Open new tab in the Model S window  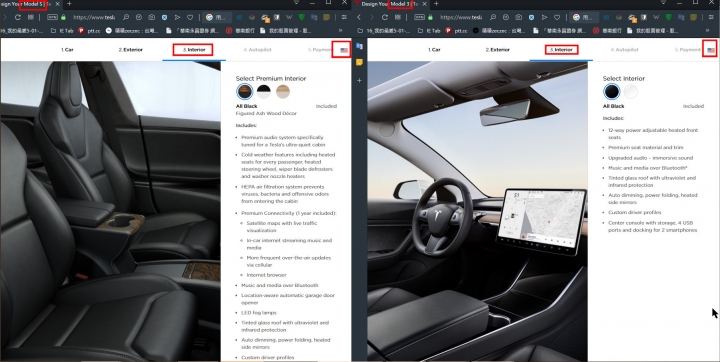(69, 4)
